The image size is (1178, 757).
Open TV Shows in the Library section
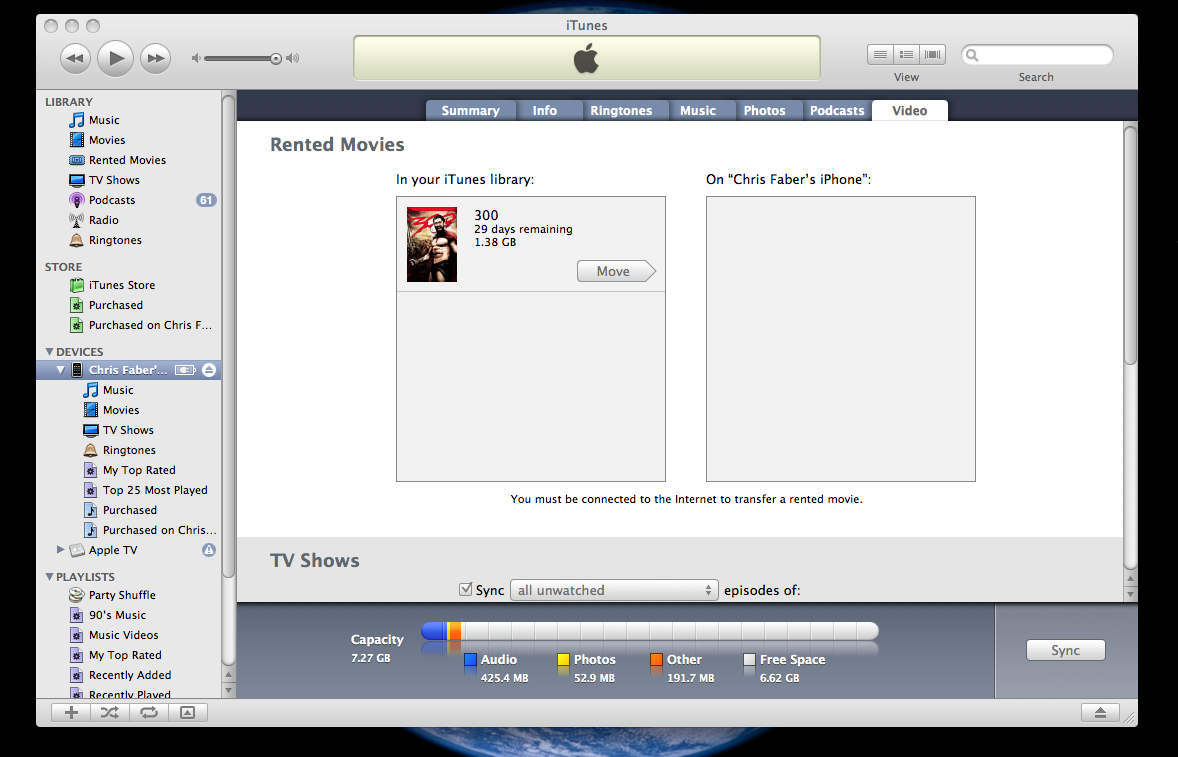click(x=114, y=180)
